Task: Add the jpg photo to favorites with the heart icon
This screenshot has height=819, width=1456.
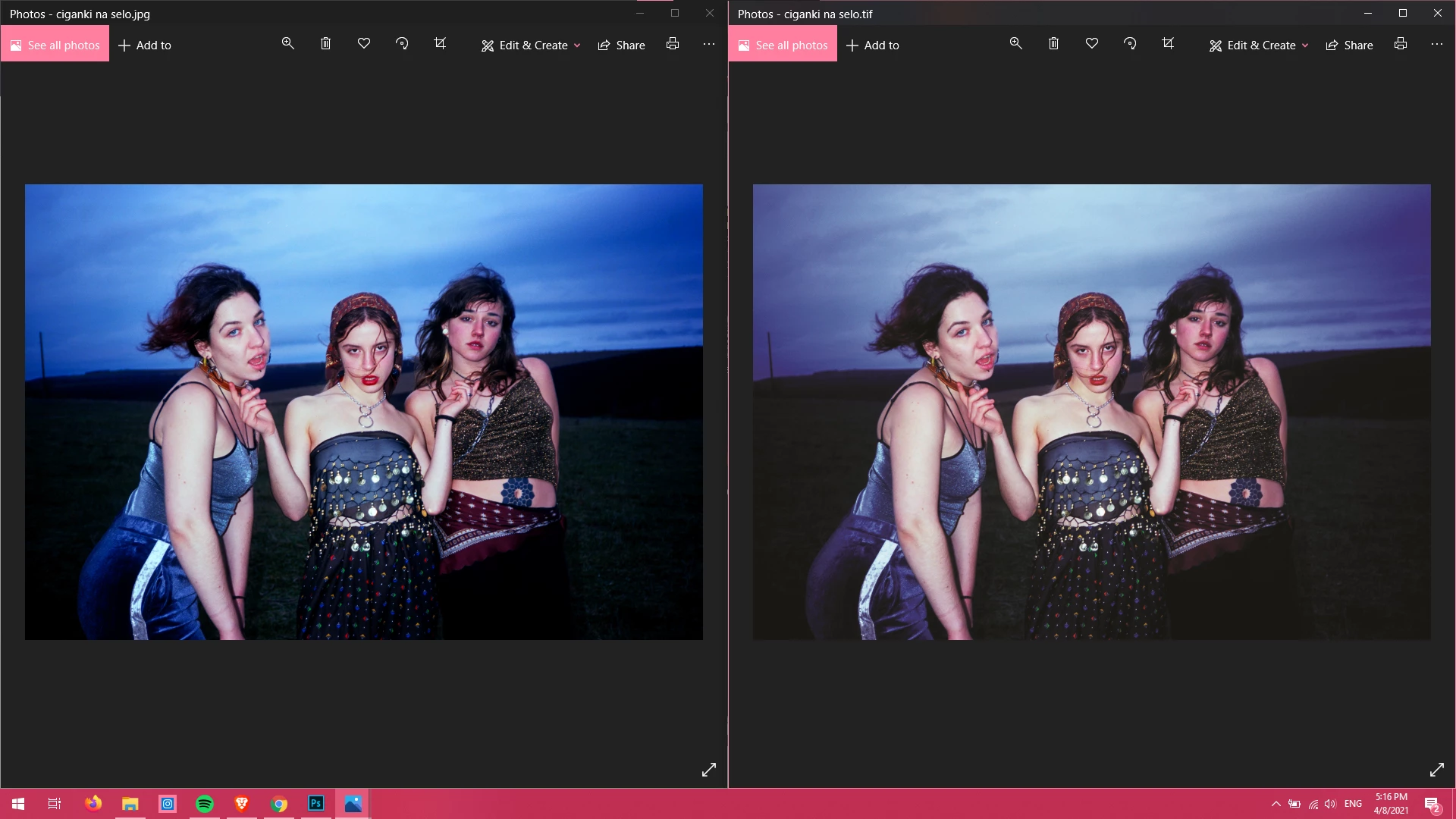Action: click(364, 44)
